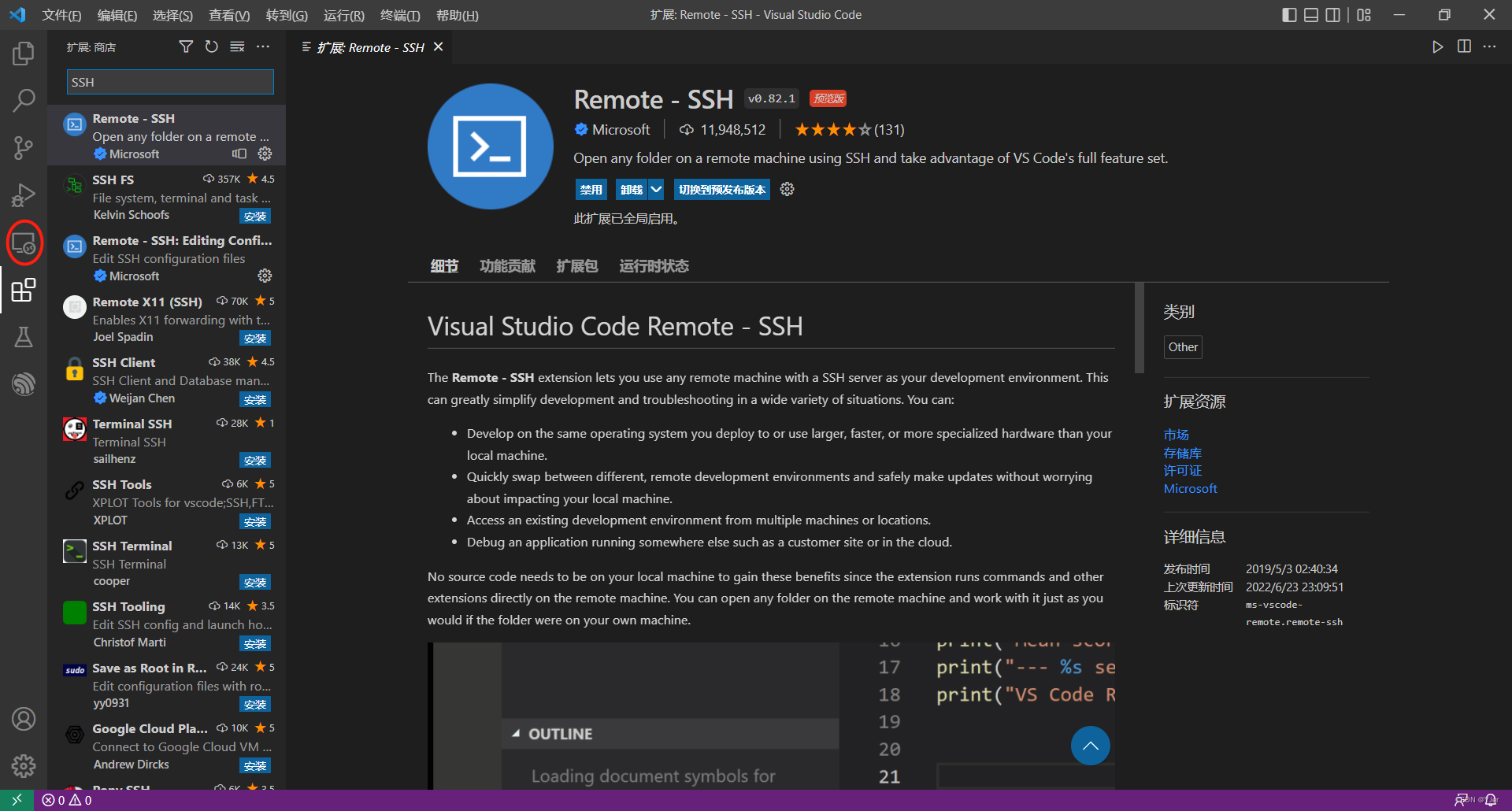Screen dimensions: 1512x811
Task: Refresh the extensions list
Action: click(211, 47)
